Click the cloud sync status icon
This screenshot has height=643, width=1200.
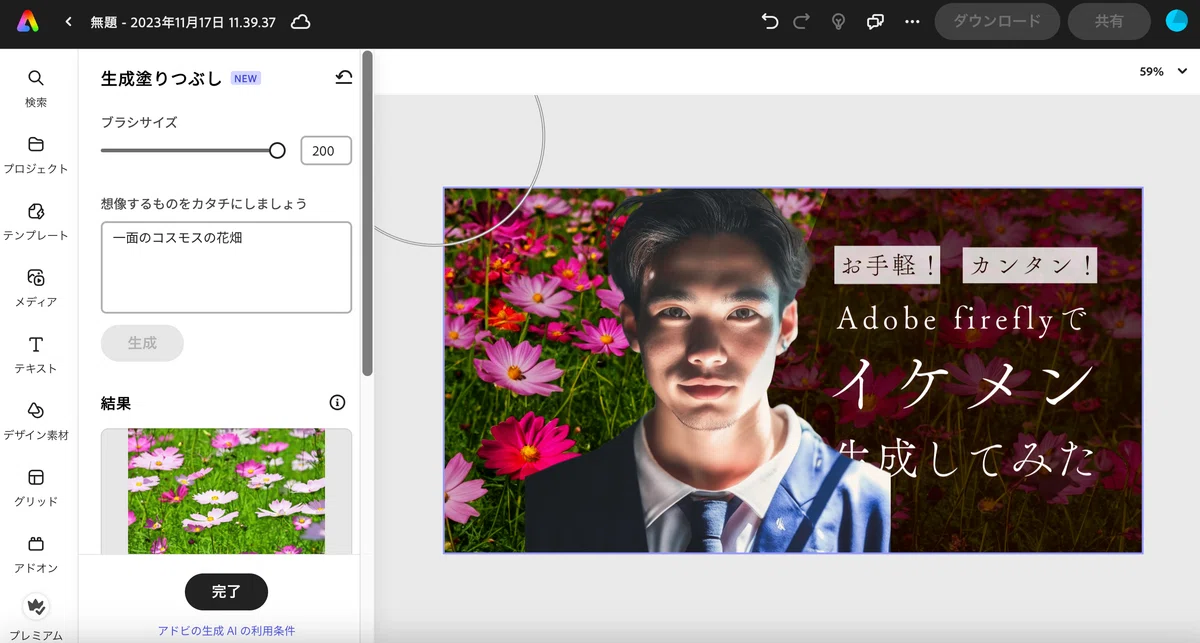pyautogui.click(x=300, y=21)
